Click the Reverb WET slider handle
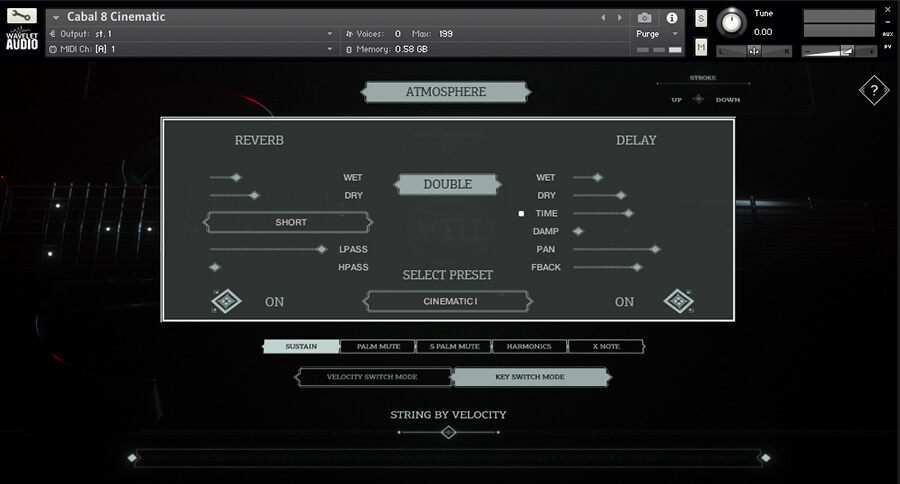This screenshot has height=484, width=900. pyautogui.click(x=236, y=177)
